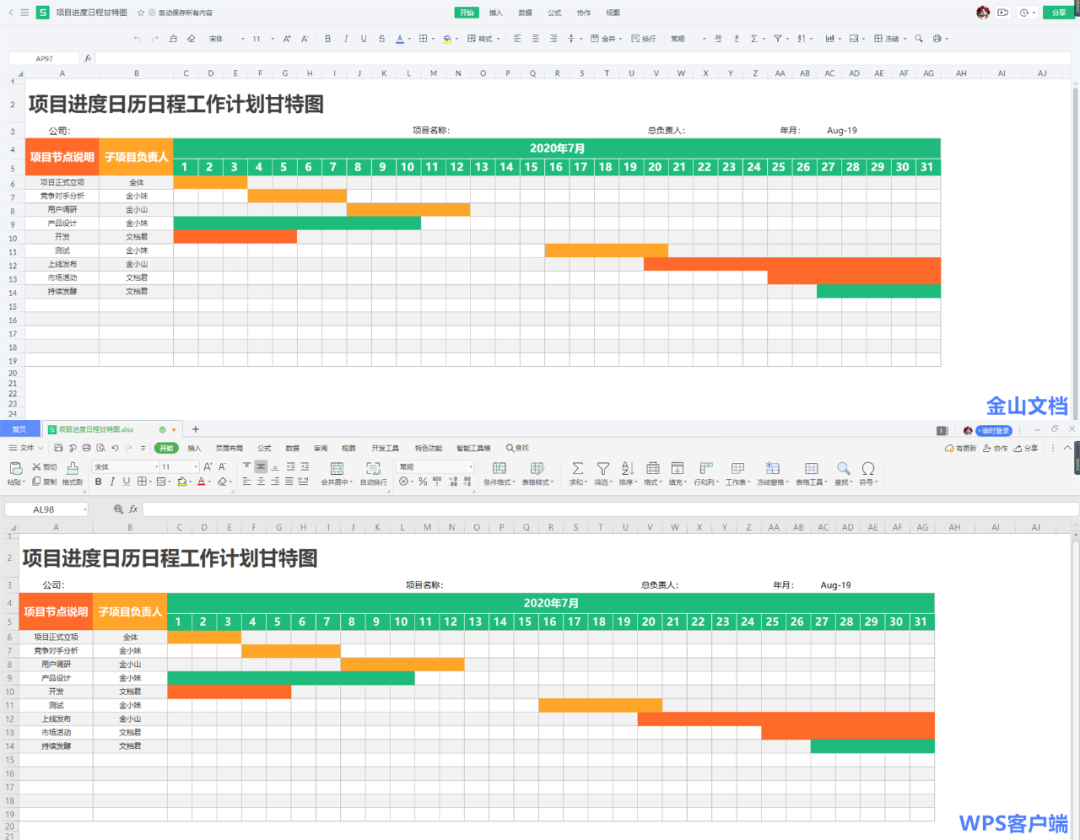The height and width of the screenshot is (840, 1080).
Task: Open number format dropdown (常规) in WPS client
Action: (471, 467)
